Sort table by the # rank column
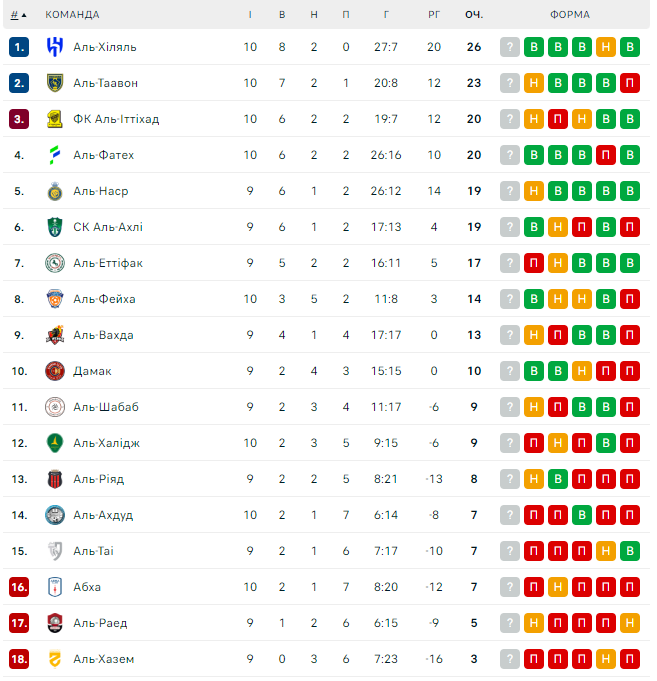This screenshot has width=657, height=681. pyautogui.click(x=18, y=15)
